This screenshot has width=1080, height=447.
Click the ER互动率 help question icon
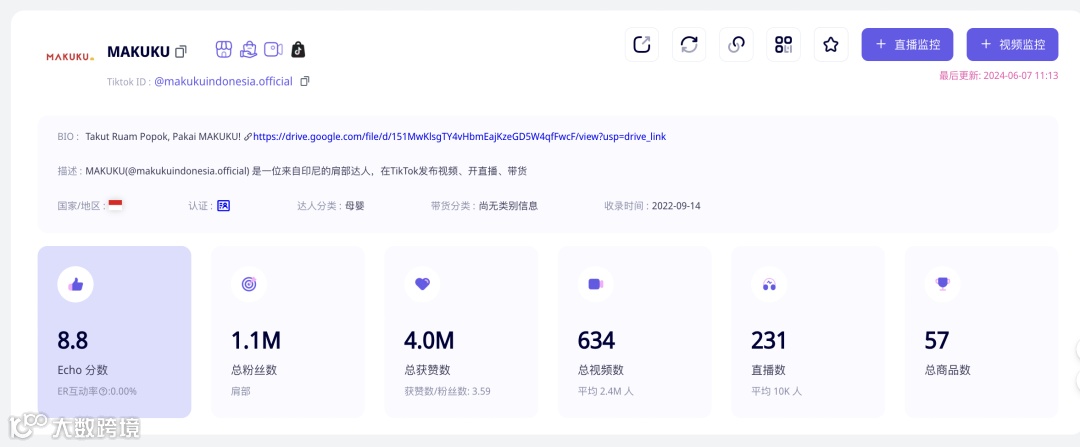click(x=103, y=391)
